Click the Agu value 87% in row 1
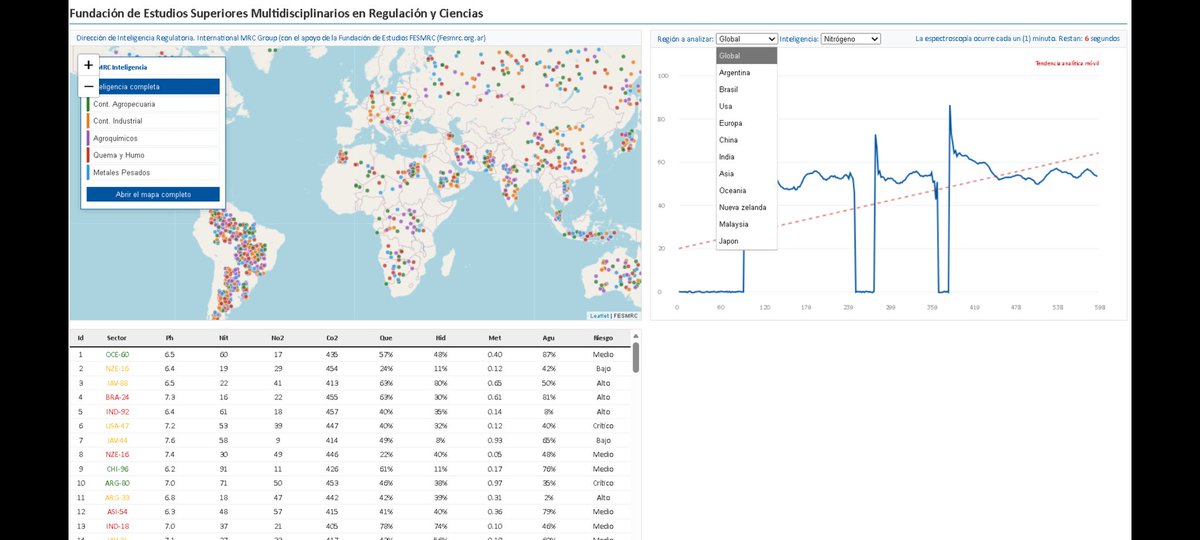Viewport: 1200px width, 540px height. [x=548, y=354]
